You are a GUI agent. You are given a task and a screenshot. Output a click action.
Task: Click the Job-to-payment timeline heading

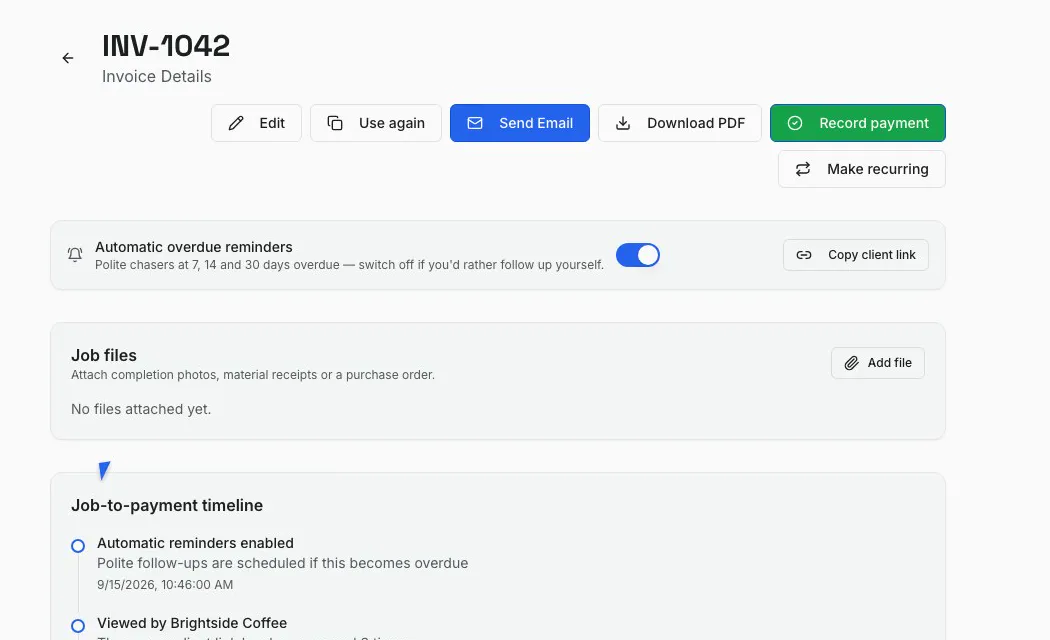167,505
